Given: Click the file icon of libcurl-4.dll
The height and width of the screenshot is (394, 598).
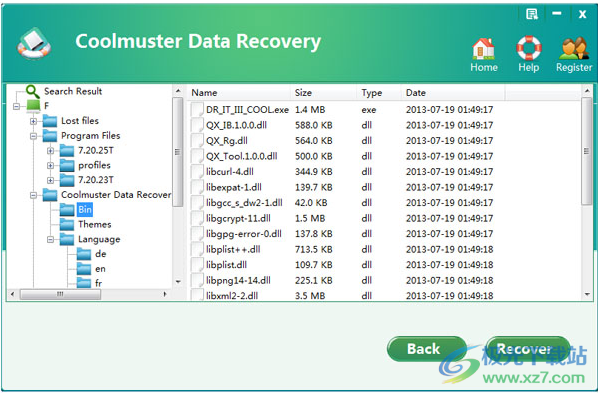Looking at the screenshot, I should tap(197, 172).
